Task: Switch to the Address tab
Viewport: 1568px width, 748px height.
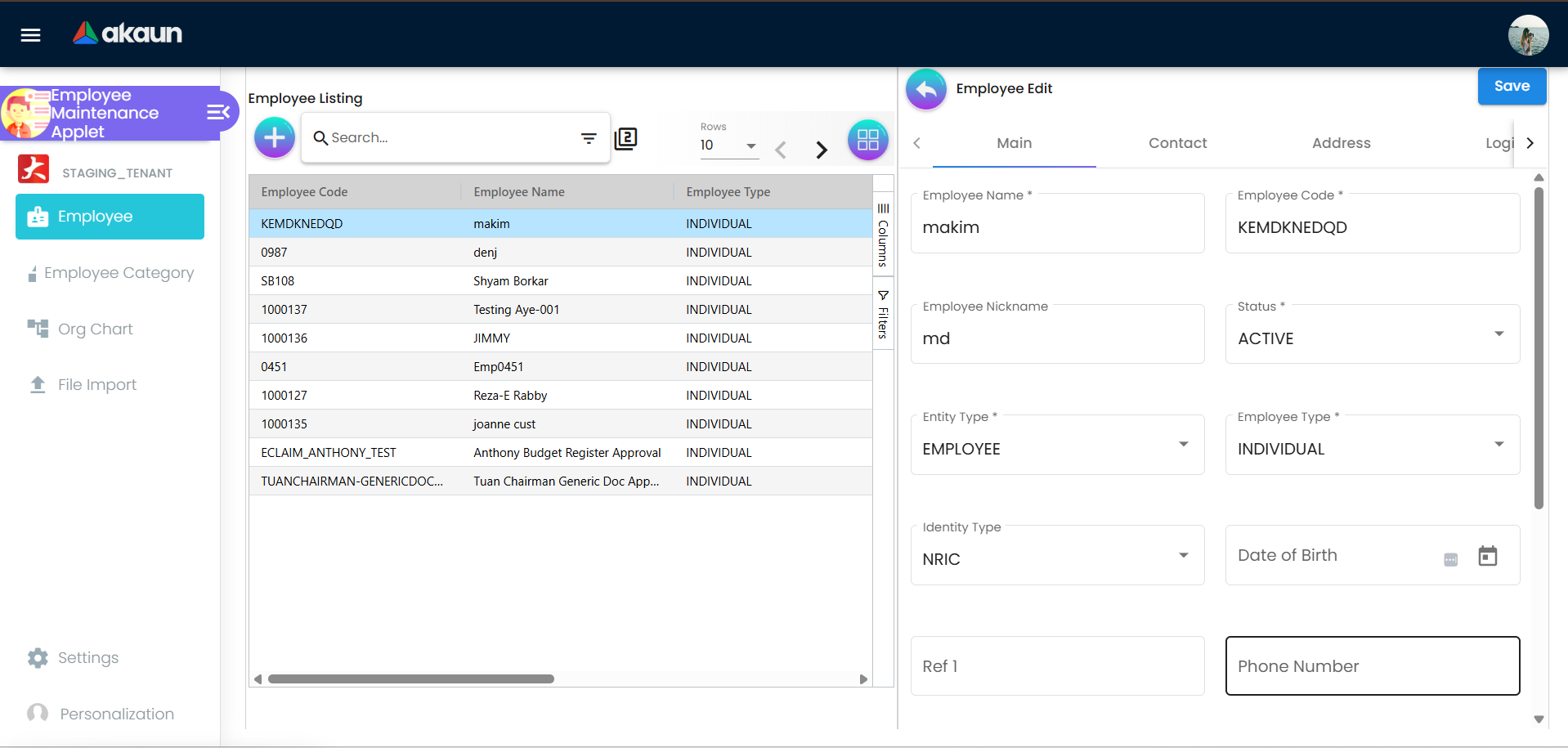Action: click(1341, 143)
